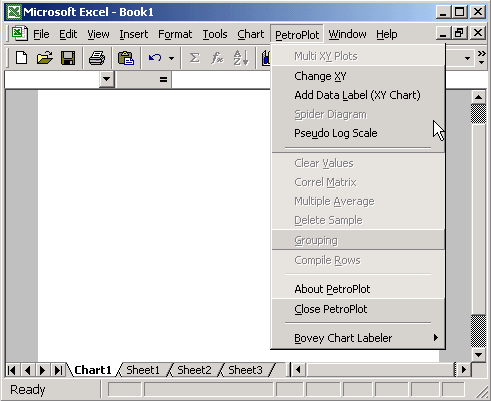The image size is (491, 401).
Task: Switch to the Sheet2 tab
Action: 194,370
